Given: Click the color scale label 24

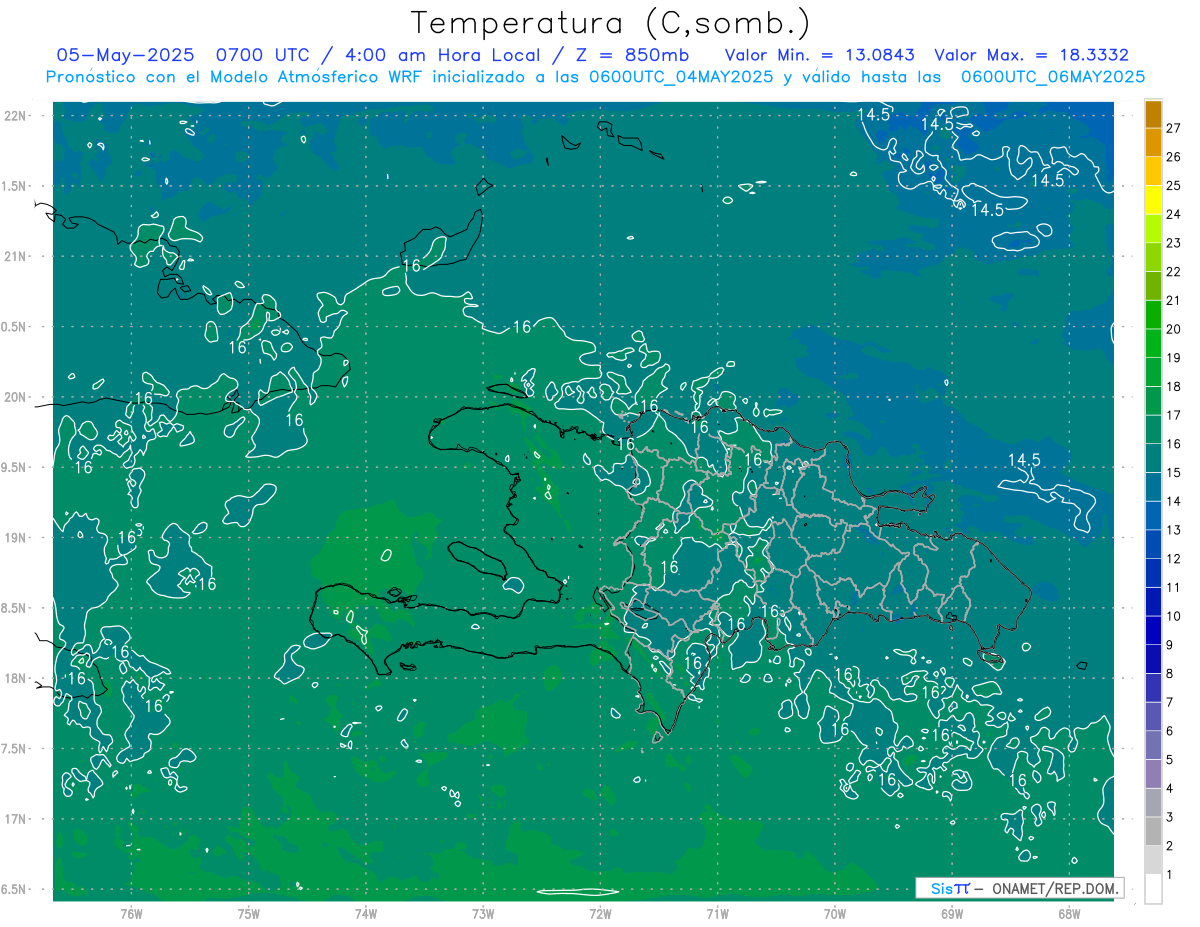Looking at the screenshot, I should click(1174, 214).
